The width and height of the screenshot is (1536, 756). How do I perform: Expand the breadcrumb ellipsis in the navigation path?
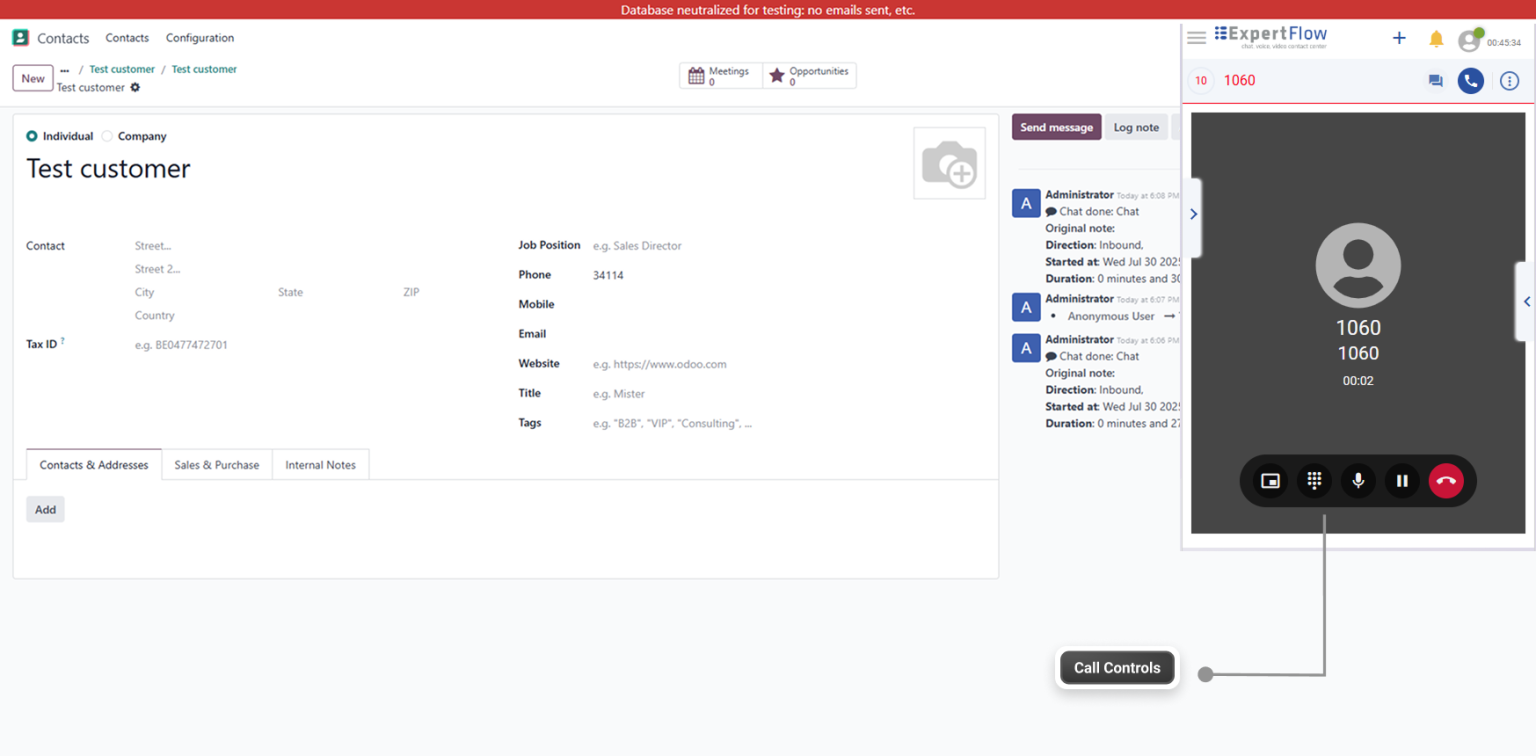pyautogui.click(x=64, y=69)
